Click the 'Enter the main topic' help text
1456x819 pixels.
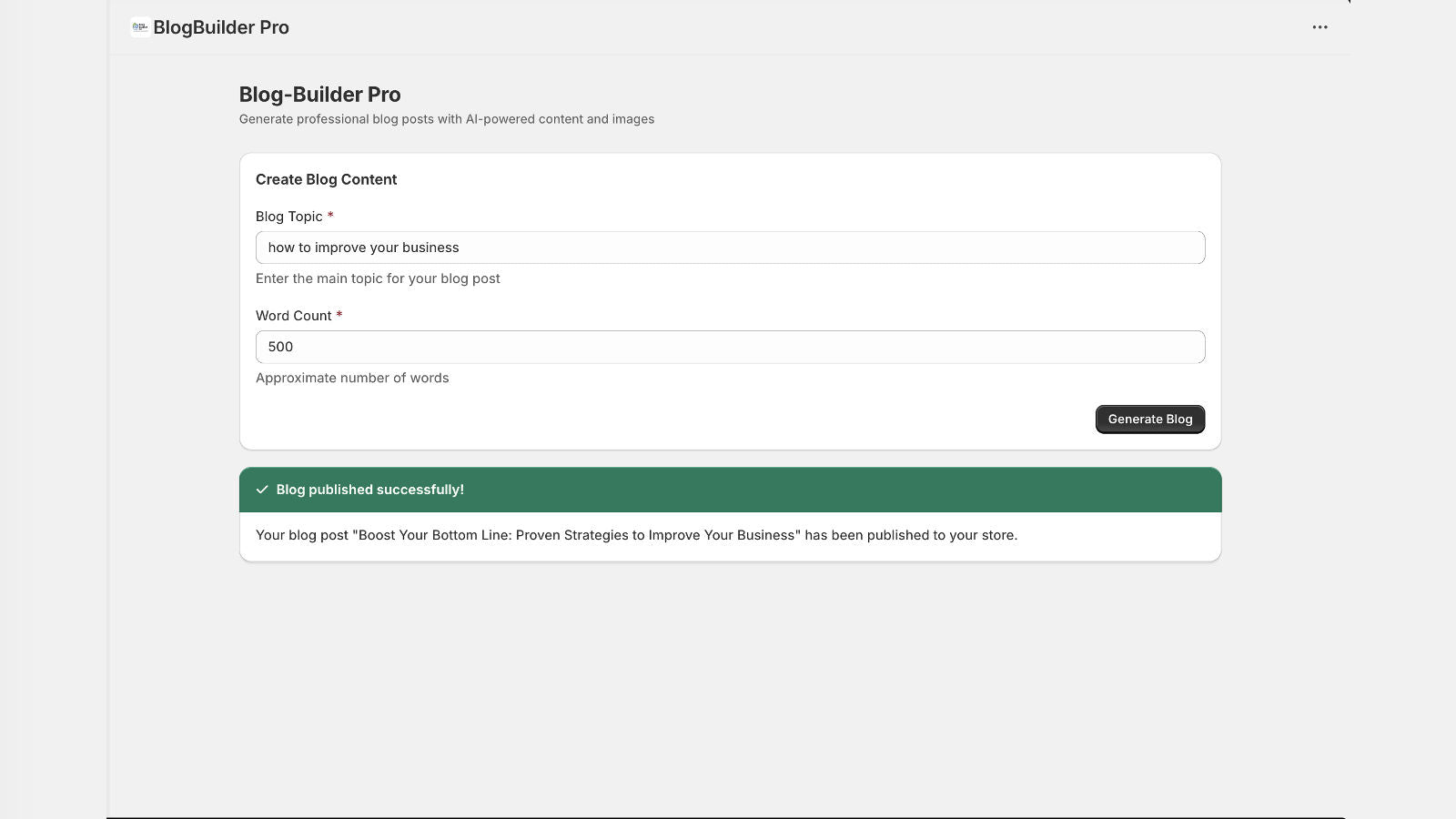tap(378, 278)
